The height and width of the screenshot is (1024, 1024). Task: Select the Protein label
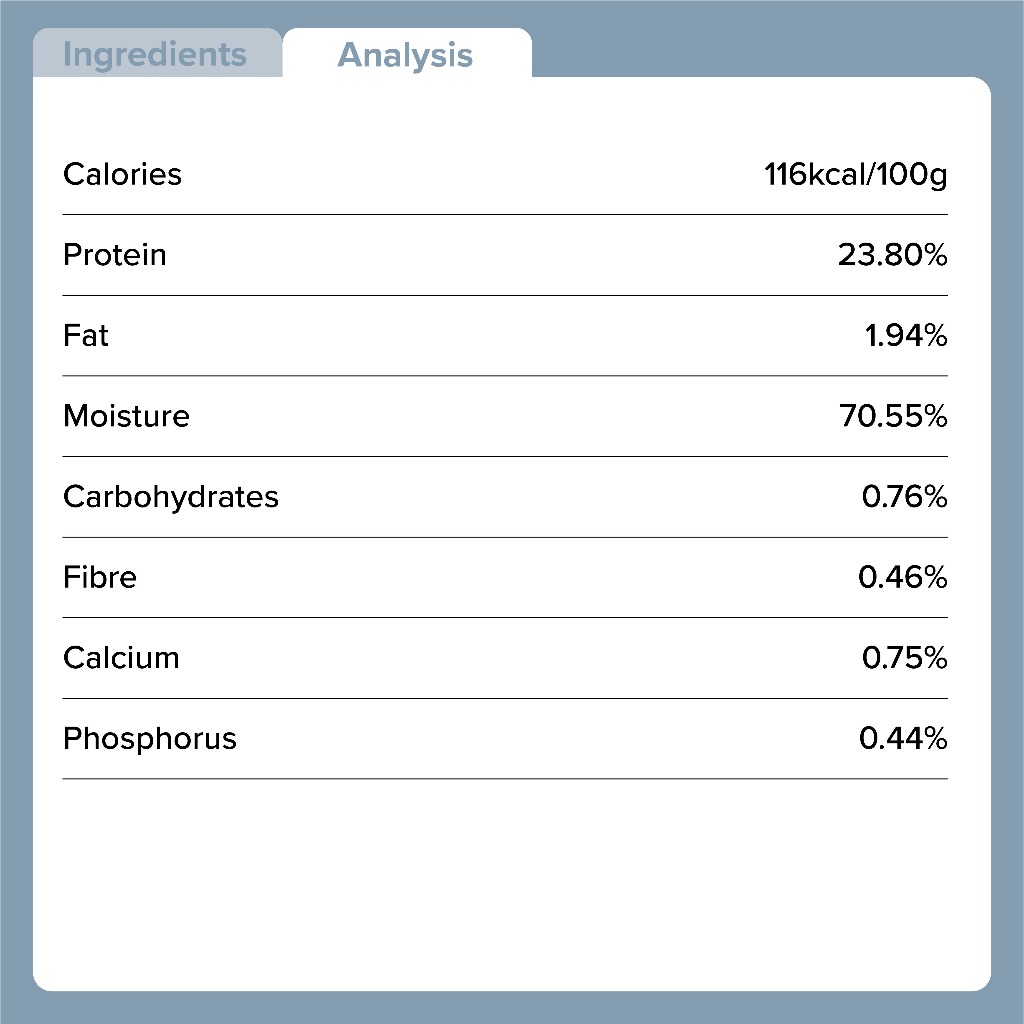point(114,255)
